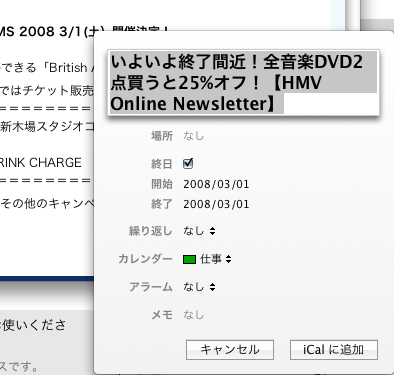Screen dimensions: 394x375
Task: Click '新木場スタジオコ' text in the mail window
Action: 47,127
